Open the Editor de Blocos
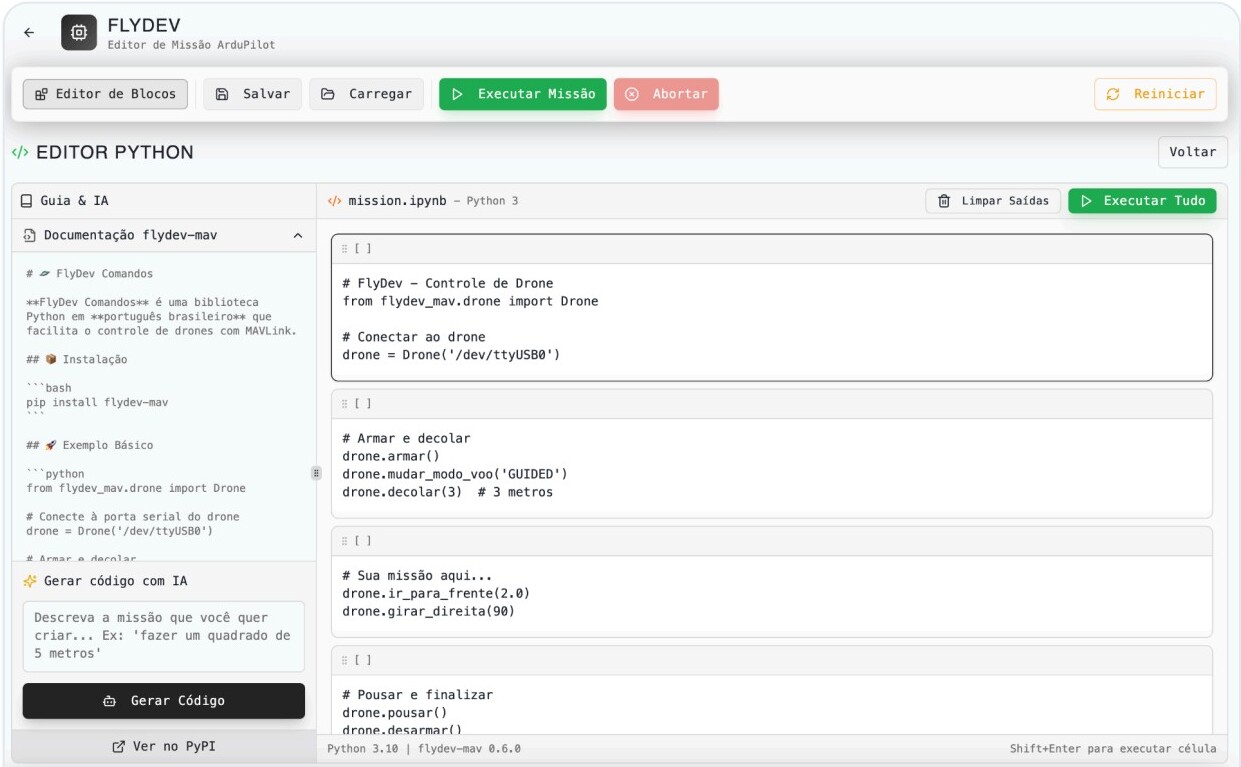Image resolution: width=1241 pixels, height=767 pixels. tap(106, 94)
